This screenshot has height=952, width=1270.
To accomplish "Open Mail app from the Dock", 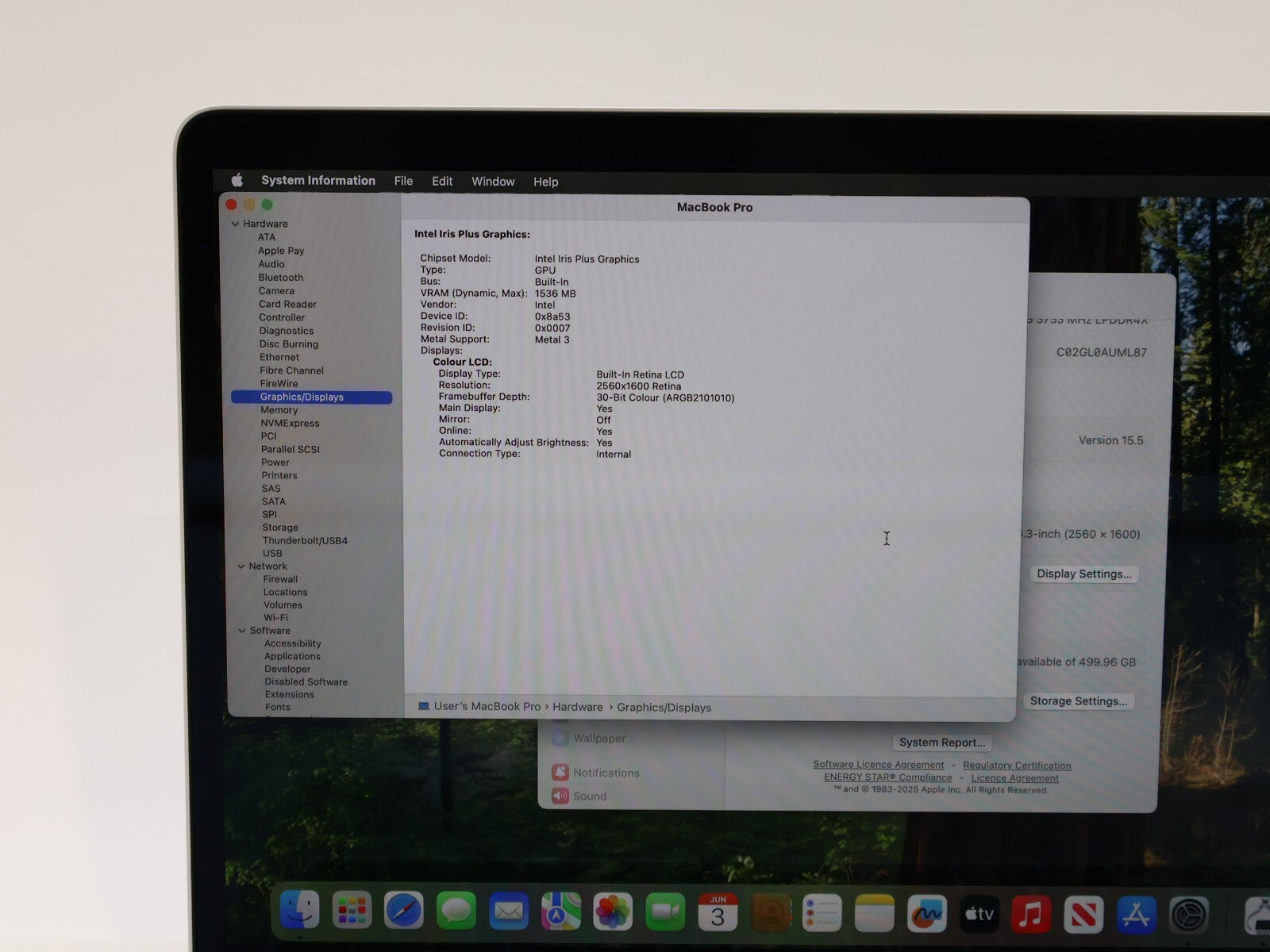I will 509,912.
